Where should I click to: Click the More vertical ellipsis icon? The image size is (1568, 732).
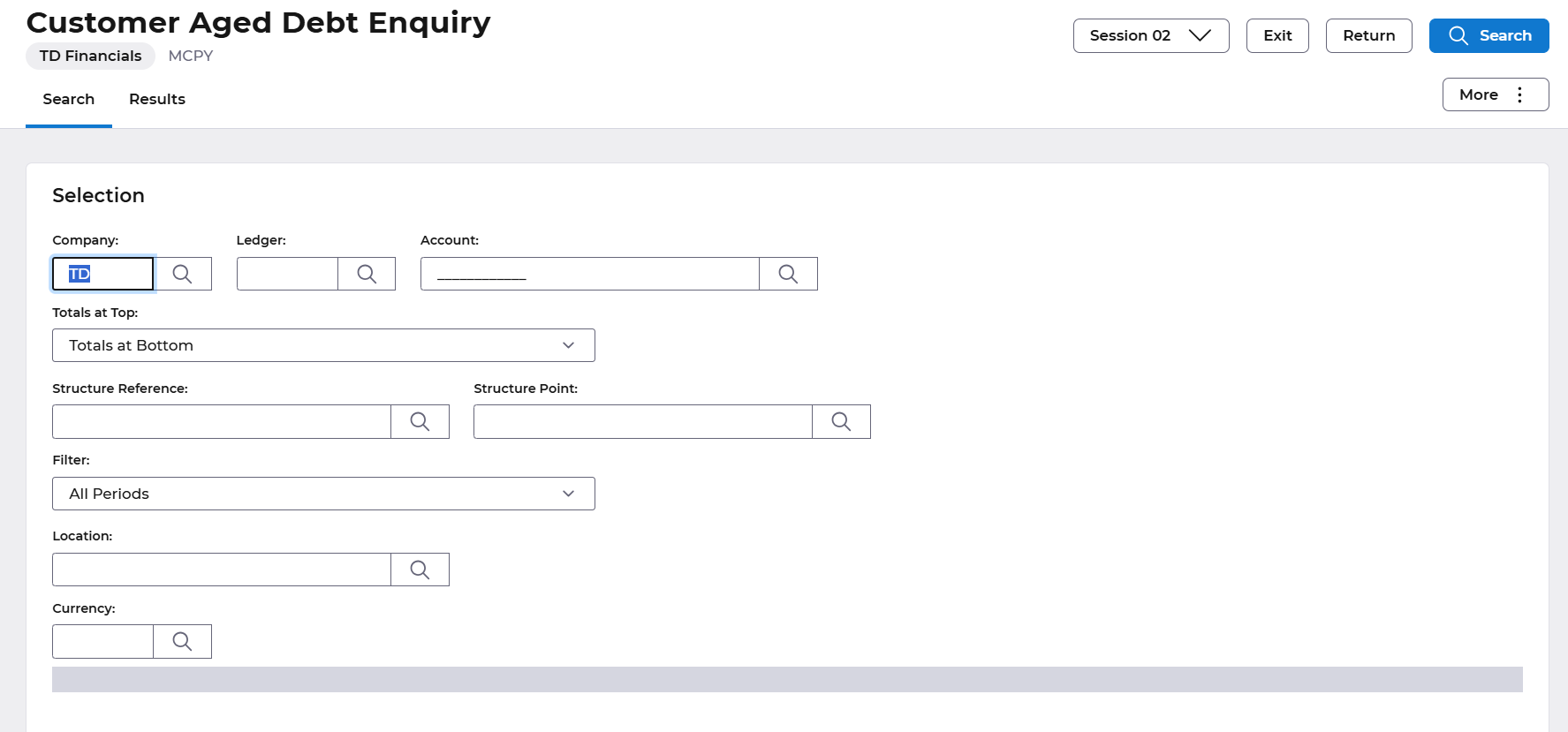pyautogui.click(x=1519, y=94)
